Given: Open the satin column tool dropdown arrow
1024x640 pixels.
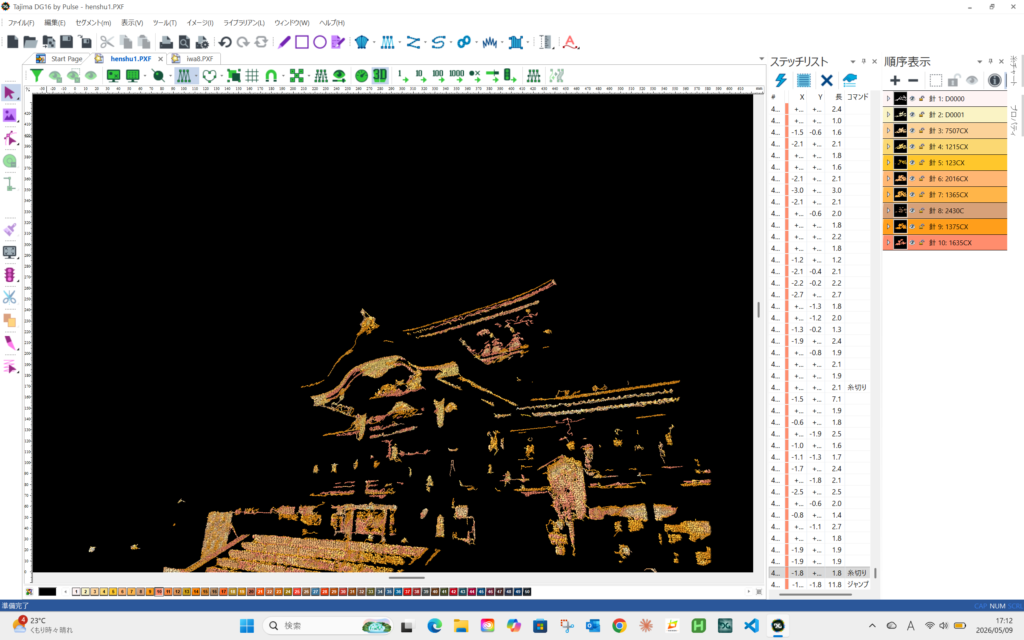Looking at the screenshot, I should click(400, 42).
